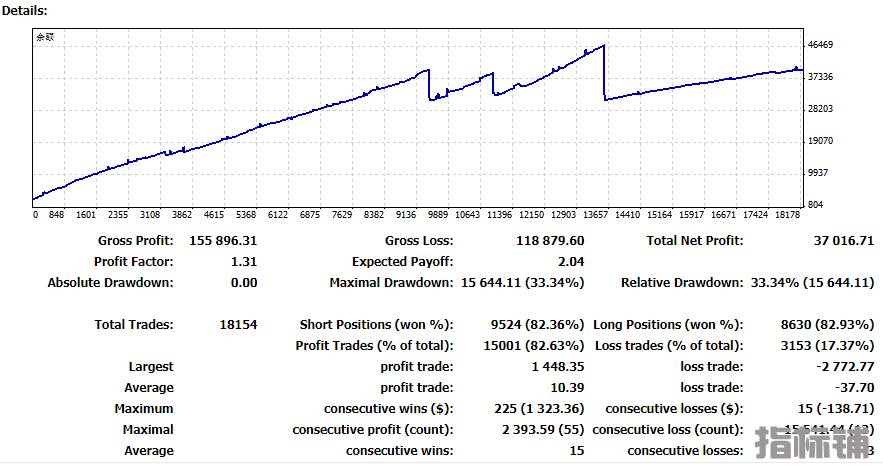The height and width of the screenshot is (467, 883).
Task: Click the consecutive losses ($): label
Action: [x=674, y=408]
